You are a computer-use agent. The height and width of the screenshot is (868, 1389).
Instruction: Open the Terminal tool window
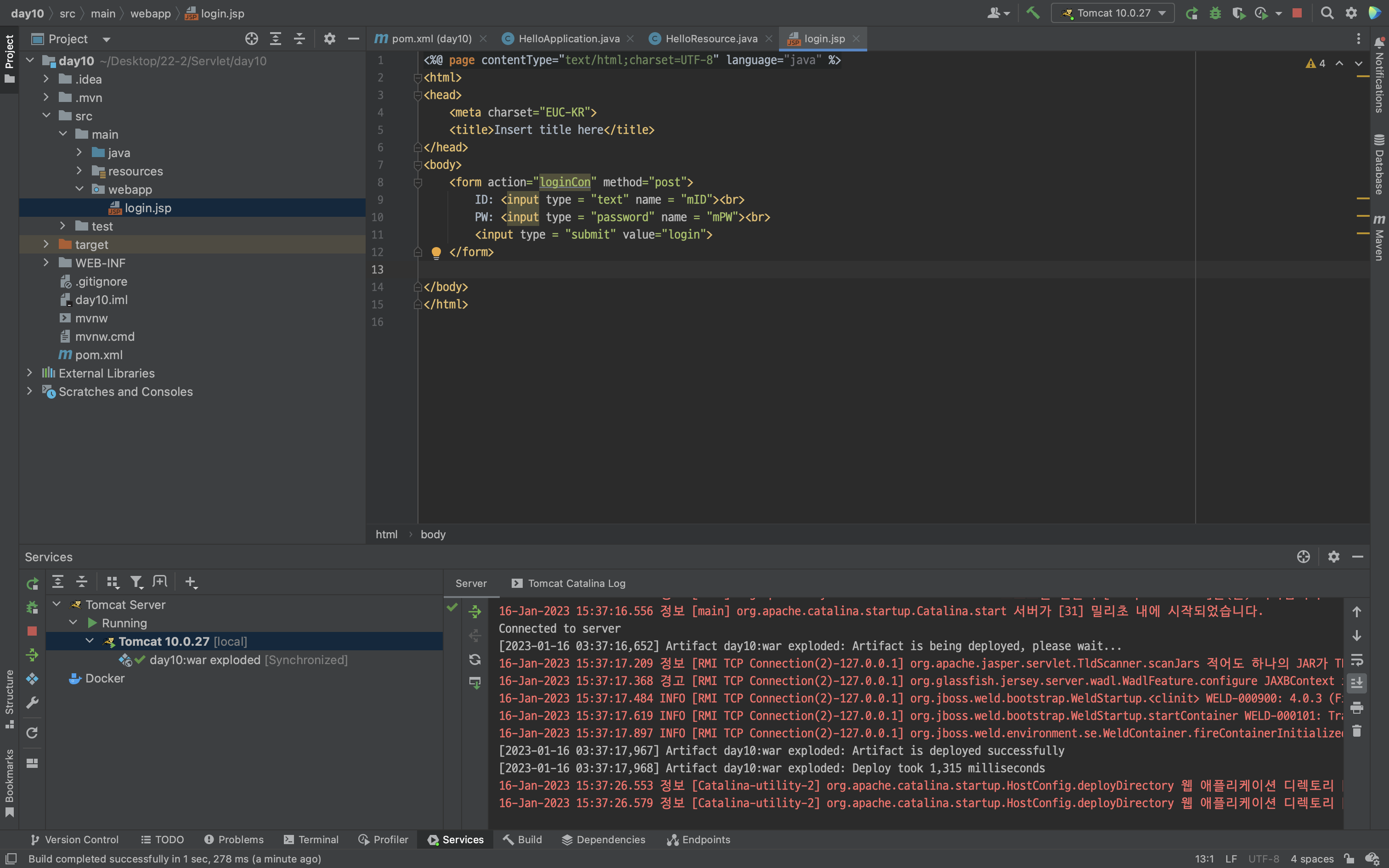coord(312,840)
